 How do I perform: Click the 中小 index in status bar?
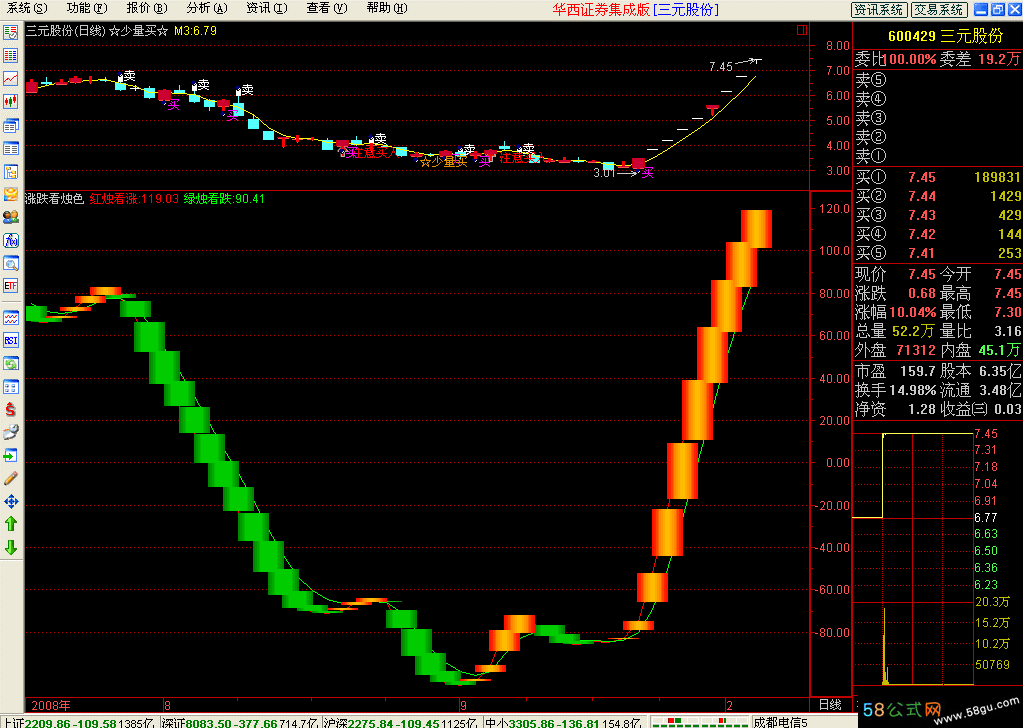pos(564,722)
